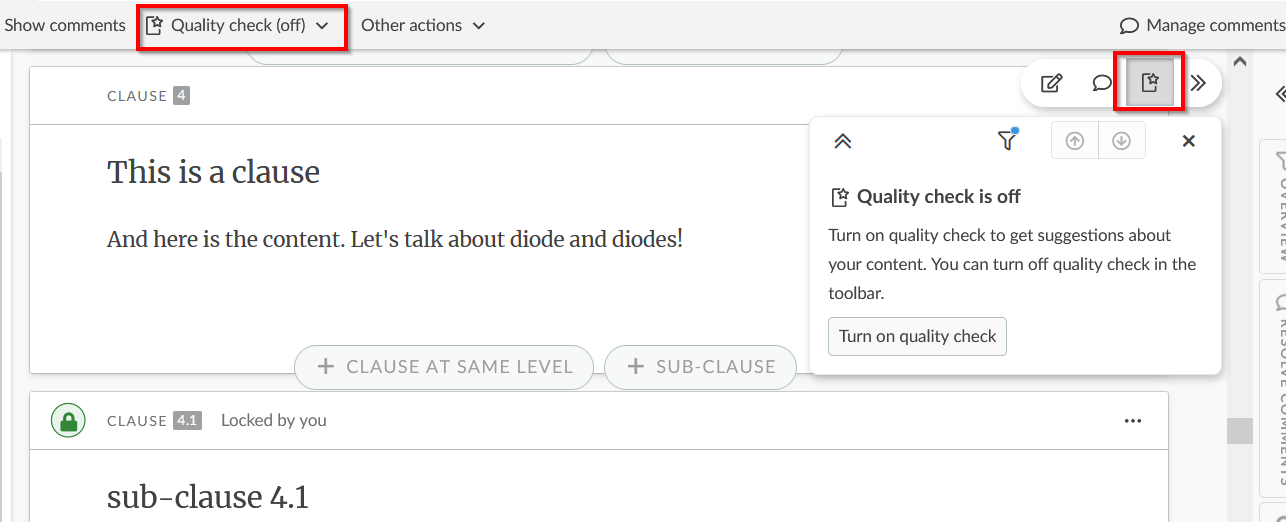Click the "Quality check is off" heading
The width and height of the screenshot is (1286, 522).
[x=938, y=197]
